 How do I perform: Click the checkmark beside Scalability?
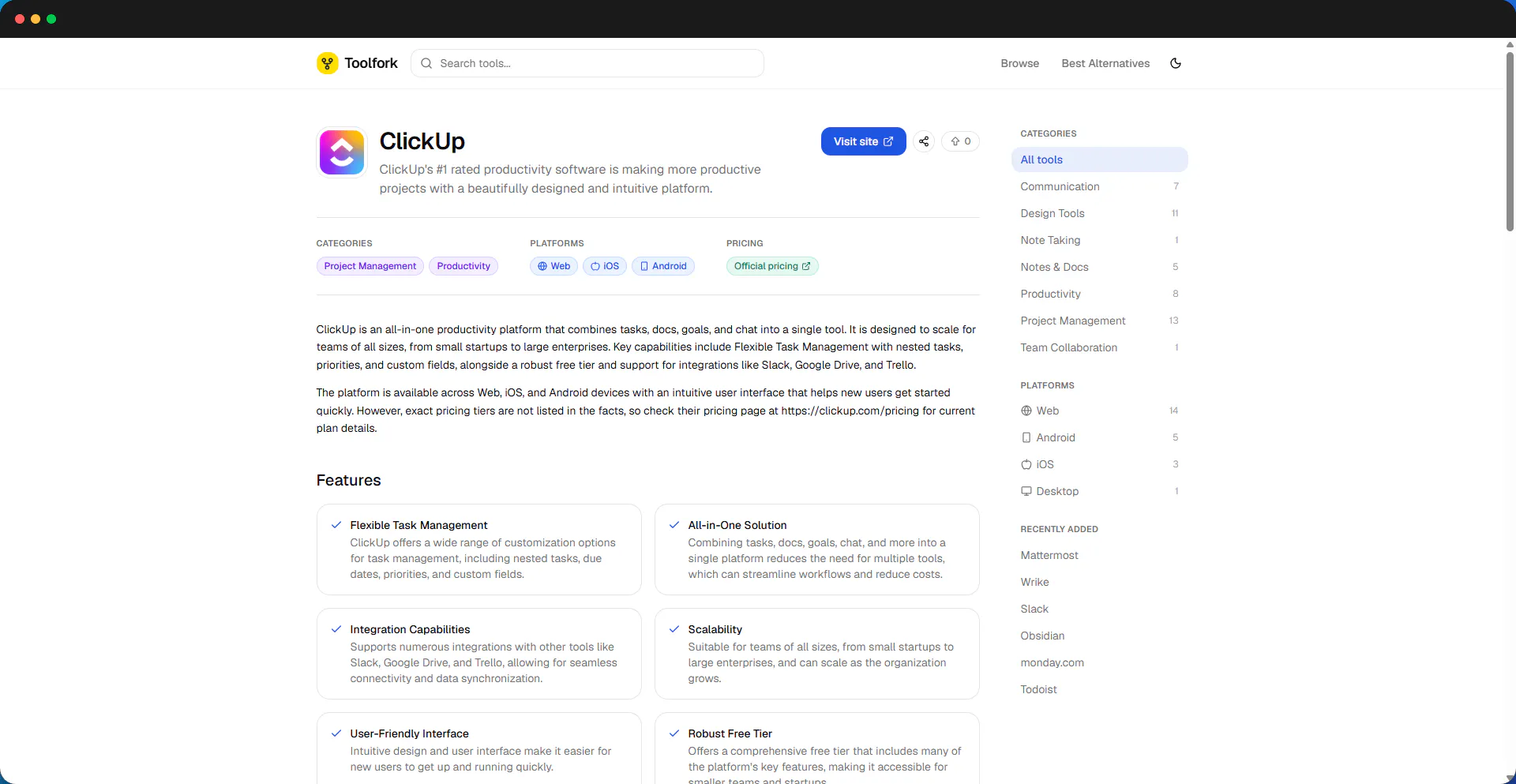click(x=674, y=629)
